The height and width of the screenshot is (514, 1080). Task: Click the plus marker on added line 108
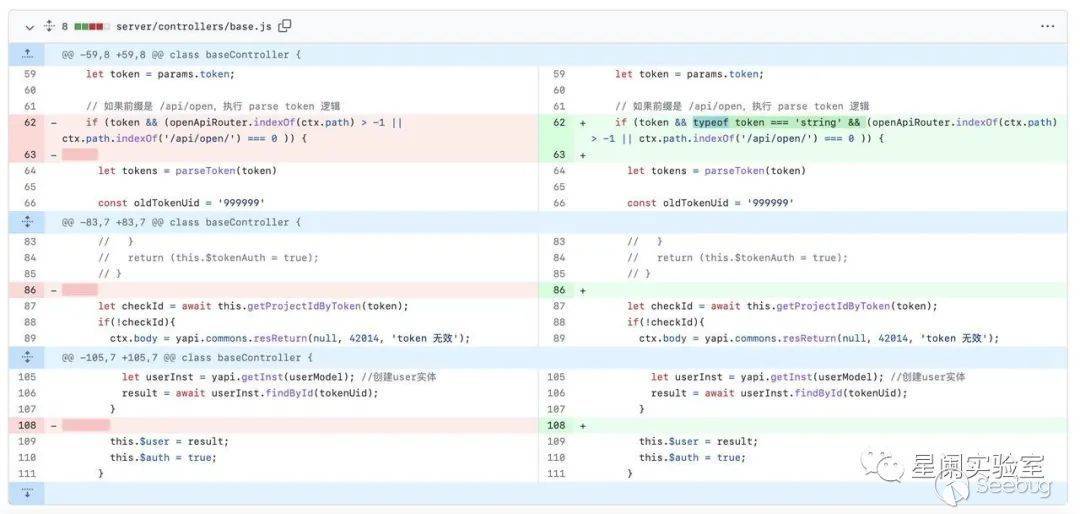(x=583, y=425)
